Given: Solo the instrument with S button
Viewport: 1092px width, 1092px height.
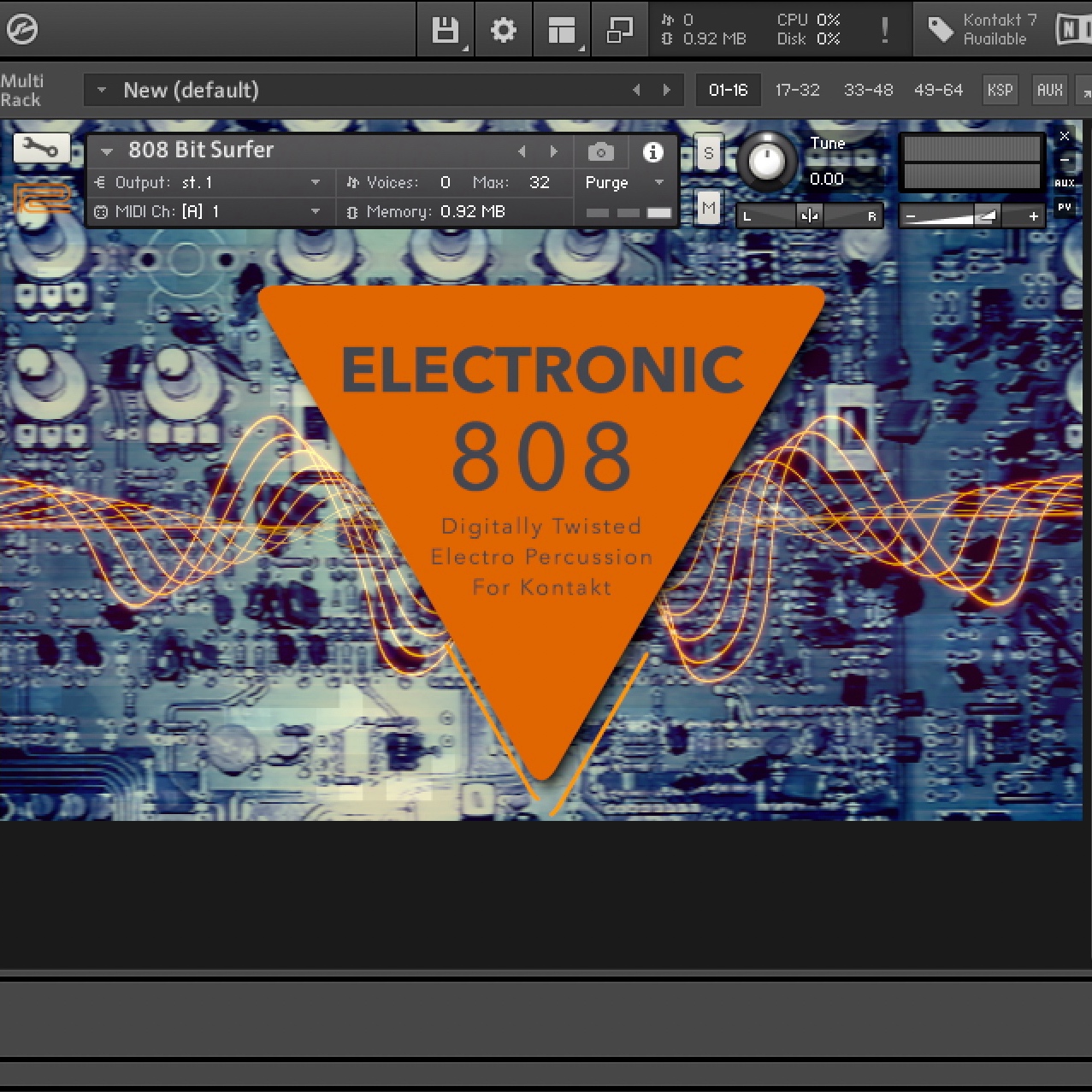Looking at the screenshot, I should (x=708, y=154).
